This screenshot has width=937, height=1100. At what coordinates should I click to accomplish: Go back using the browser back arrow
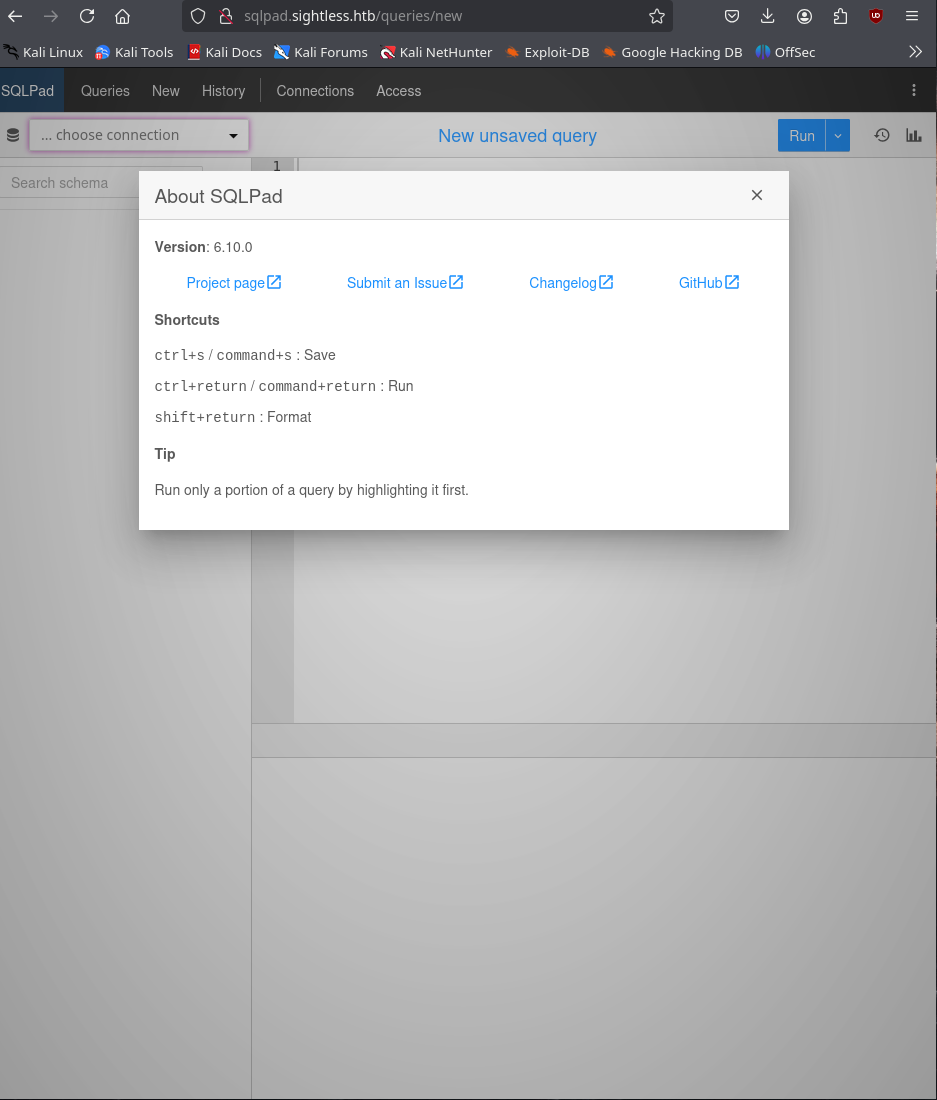pos(15,16)
